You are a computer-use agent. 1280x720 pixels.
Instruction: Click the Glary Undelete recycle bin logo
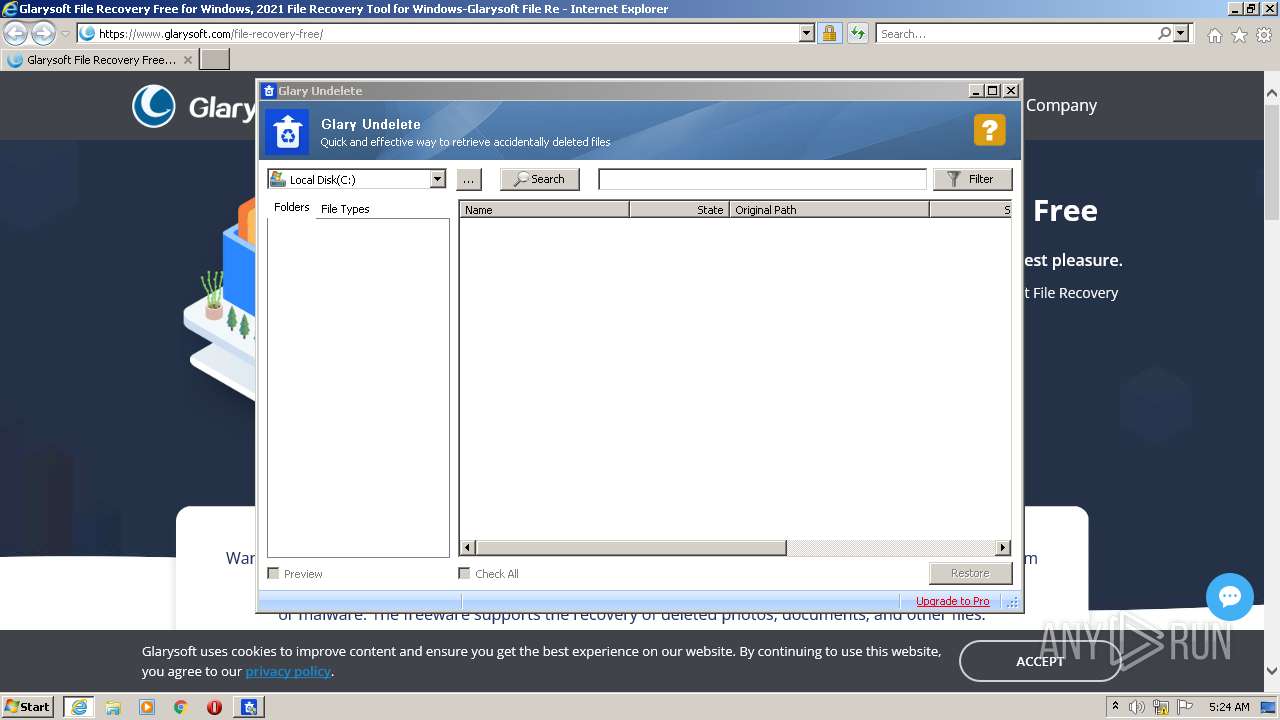pyautogui.click(x=288, y=131)
